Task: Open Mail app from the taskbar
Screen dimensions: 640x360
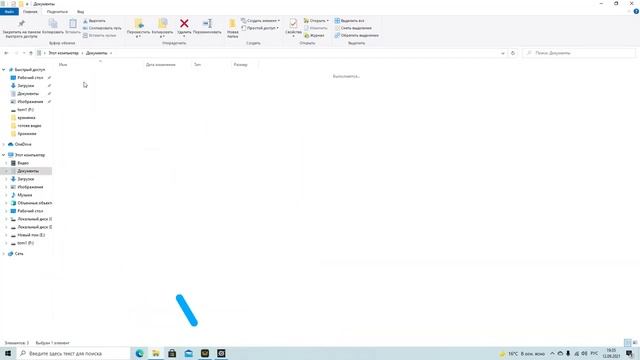Action: point(188,353)
